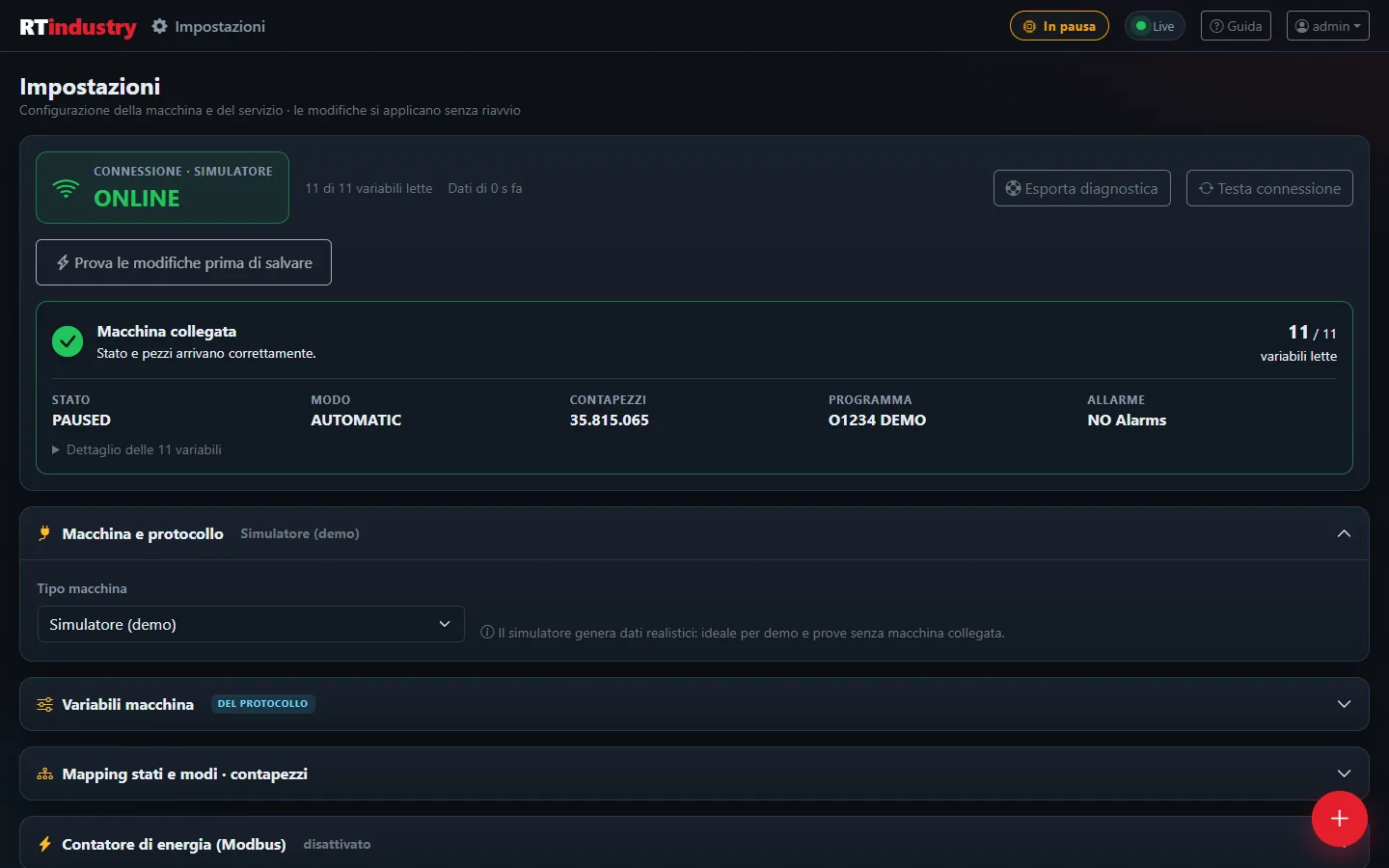The image size is (1389, 868).
Task: Click Testa connessione button
Action: (1269, 188)
